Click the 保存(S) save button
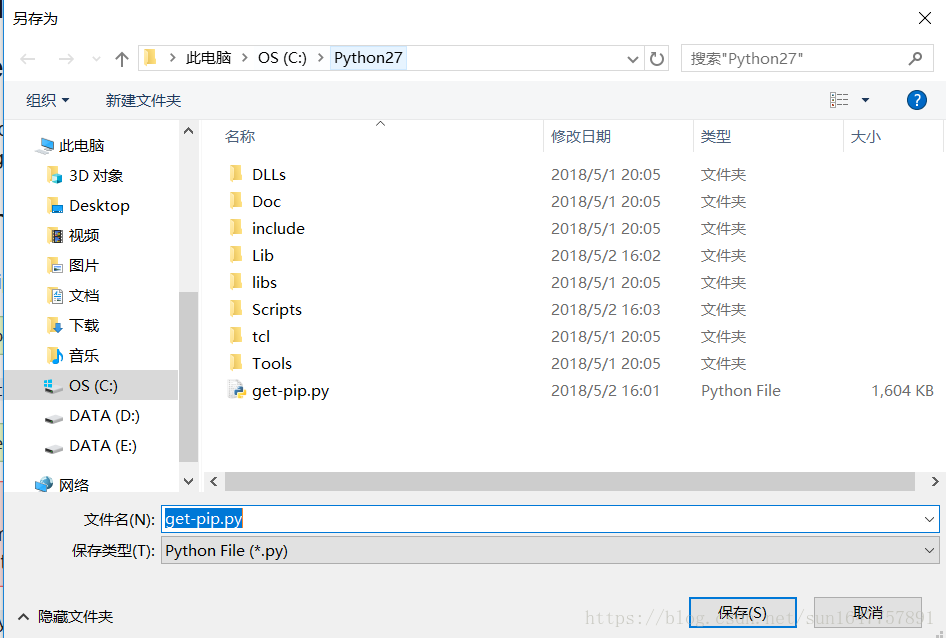946x638 pixels. click(743, 611)
